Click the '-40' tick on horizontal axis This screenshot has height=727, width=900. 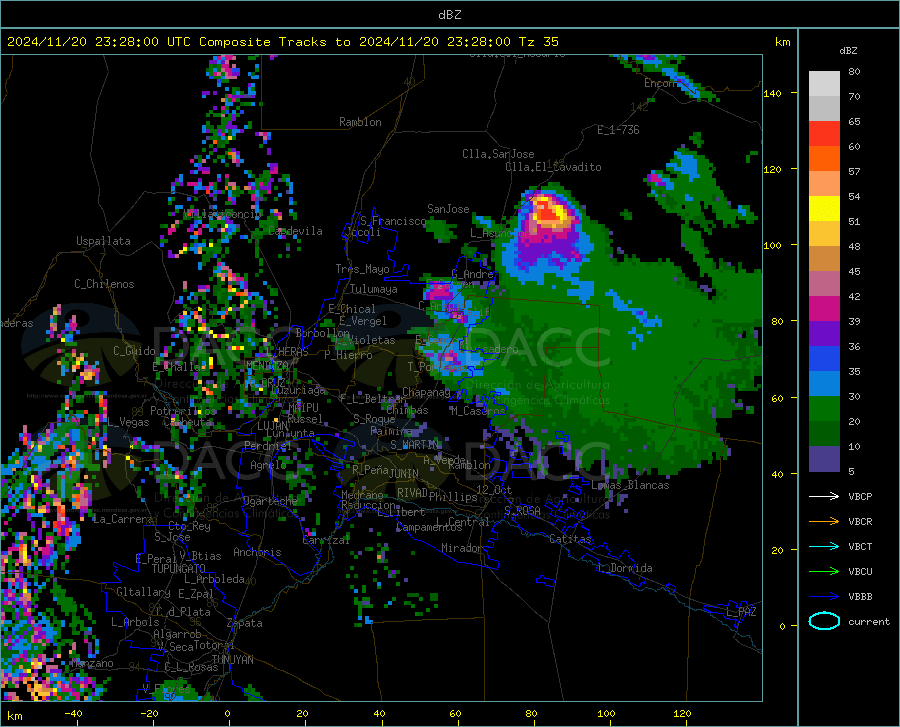coord(73,713)
